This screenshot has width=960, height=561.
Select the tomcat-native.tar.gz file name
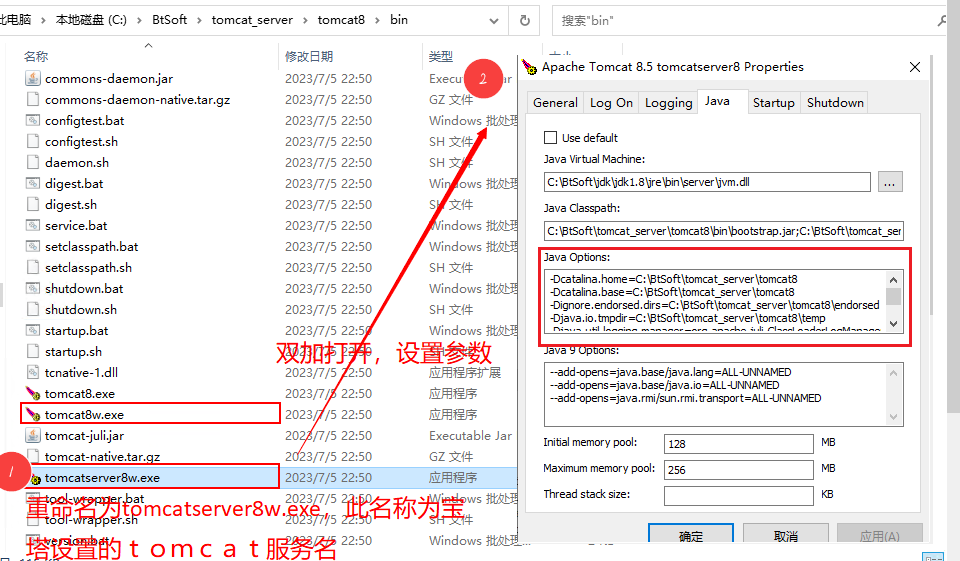pyautogui.click(x=102, y=457)
